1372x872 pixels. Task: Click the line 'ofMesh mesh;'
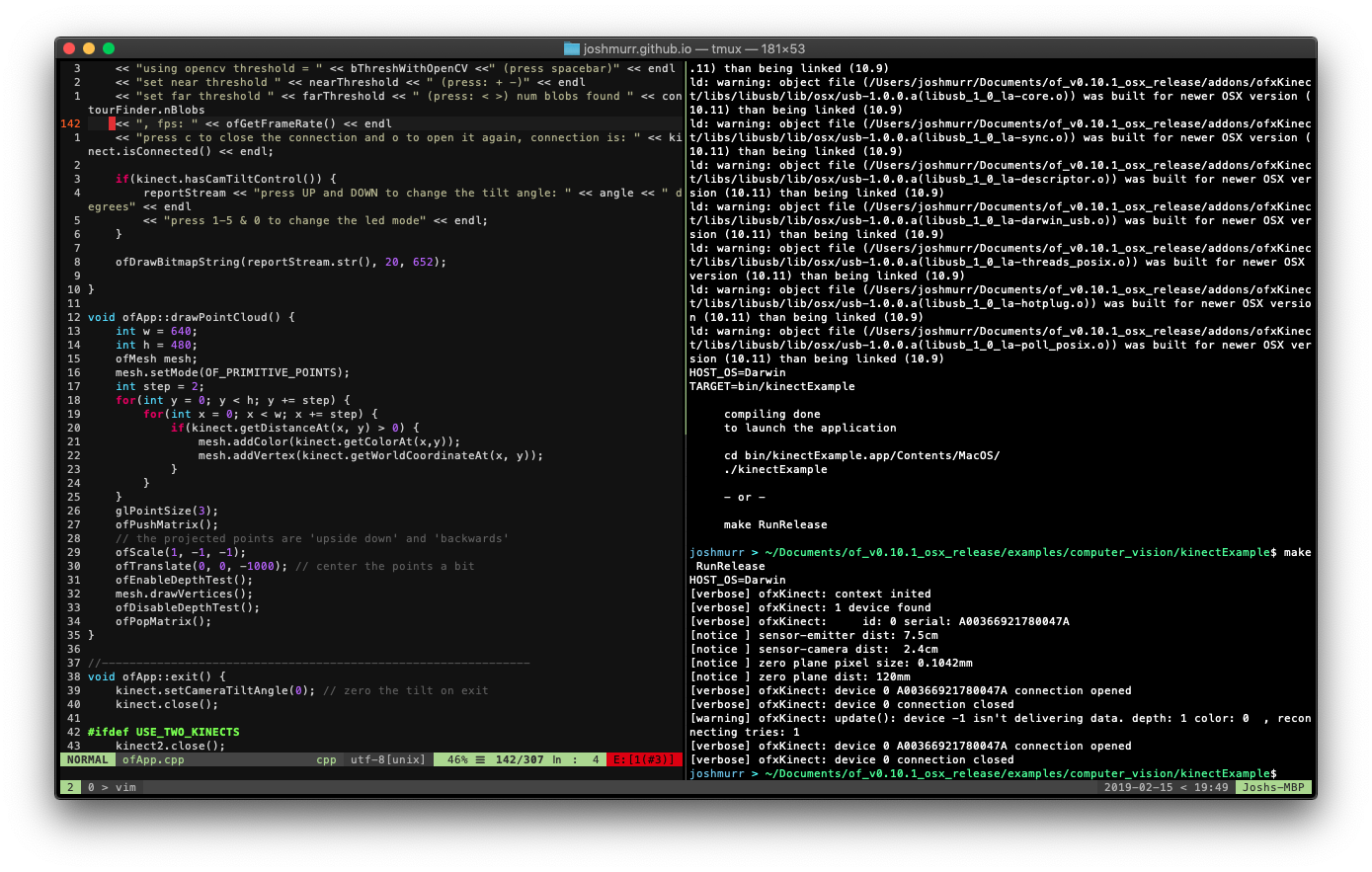(x=156, y=358)
